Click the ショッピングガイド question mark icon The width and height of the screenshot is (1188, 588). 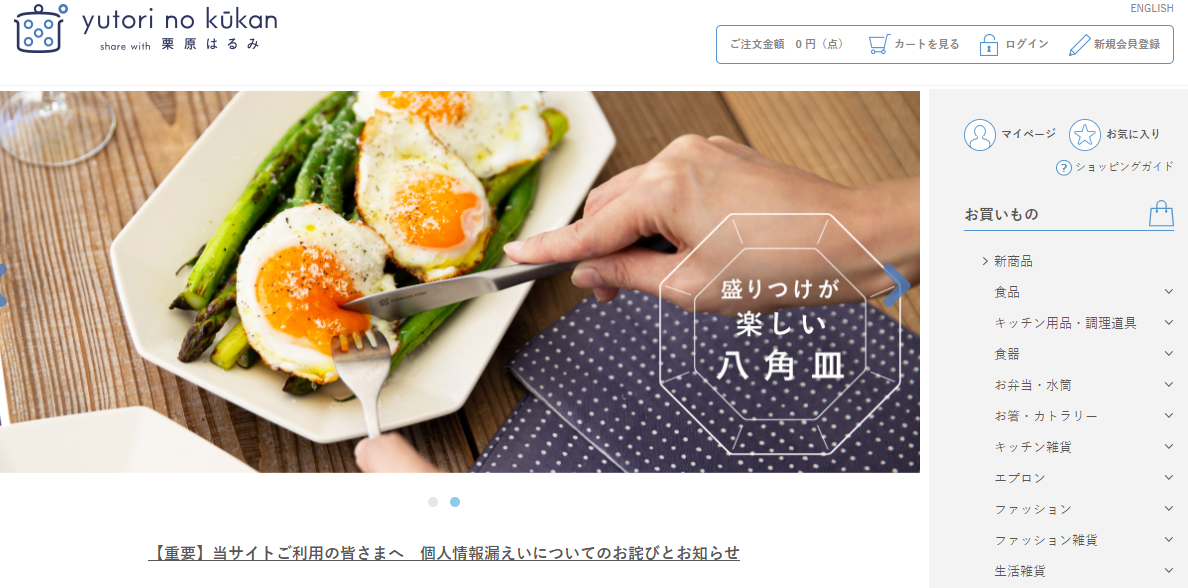[1064, 167]
